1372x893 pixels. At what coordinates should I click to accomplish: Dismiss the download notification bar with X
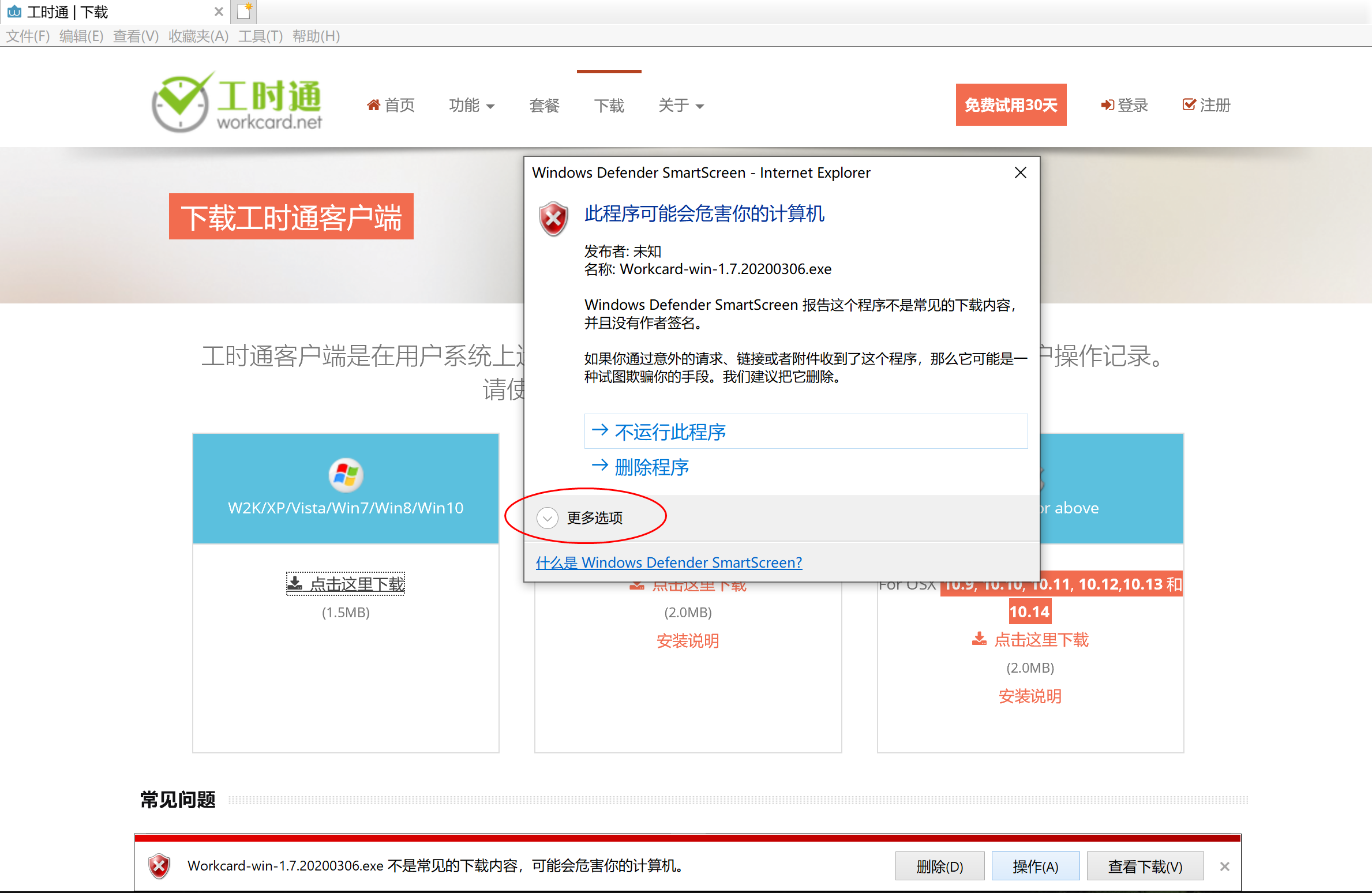point(1225,866)
